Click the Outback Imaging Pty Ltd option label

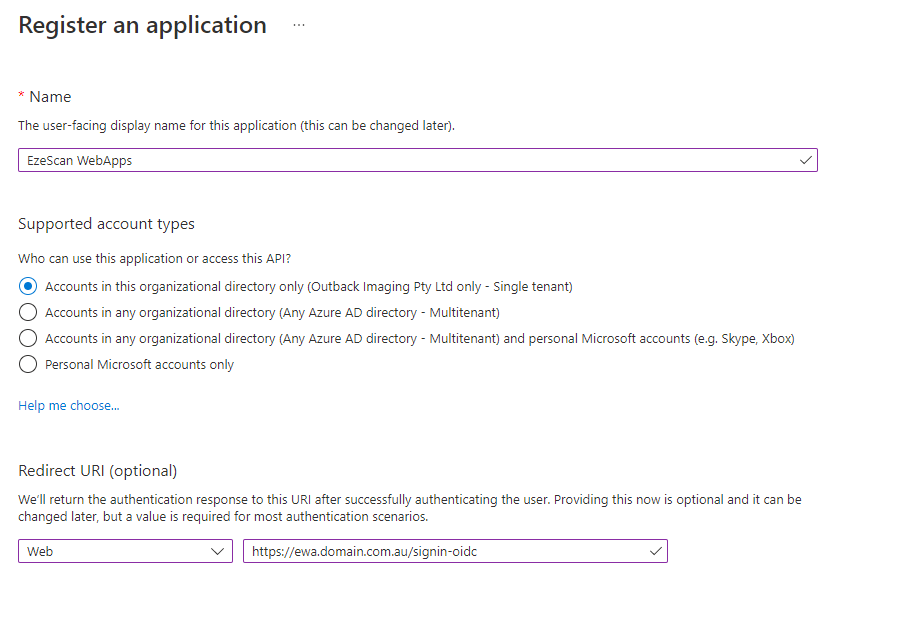tap(309, 286)
